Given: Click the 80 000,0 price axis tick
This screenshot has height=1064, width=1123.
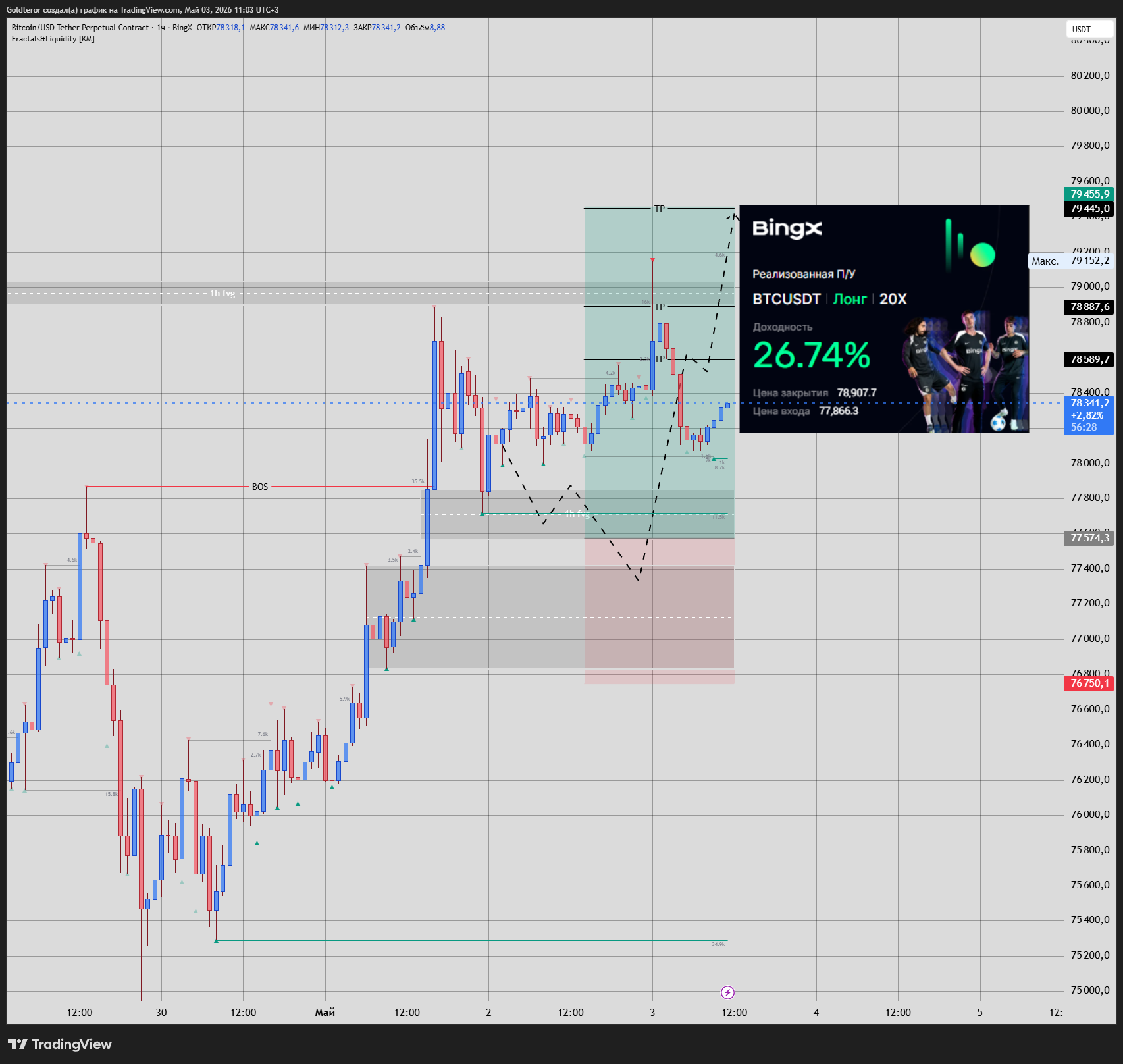Looking at the screenshot, I should pyautogui.click(x=1090, y=111).
